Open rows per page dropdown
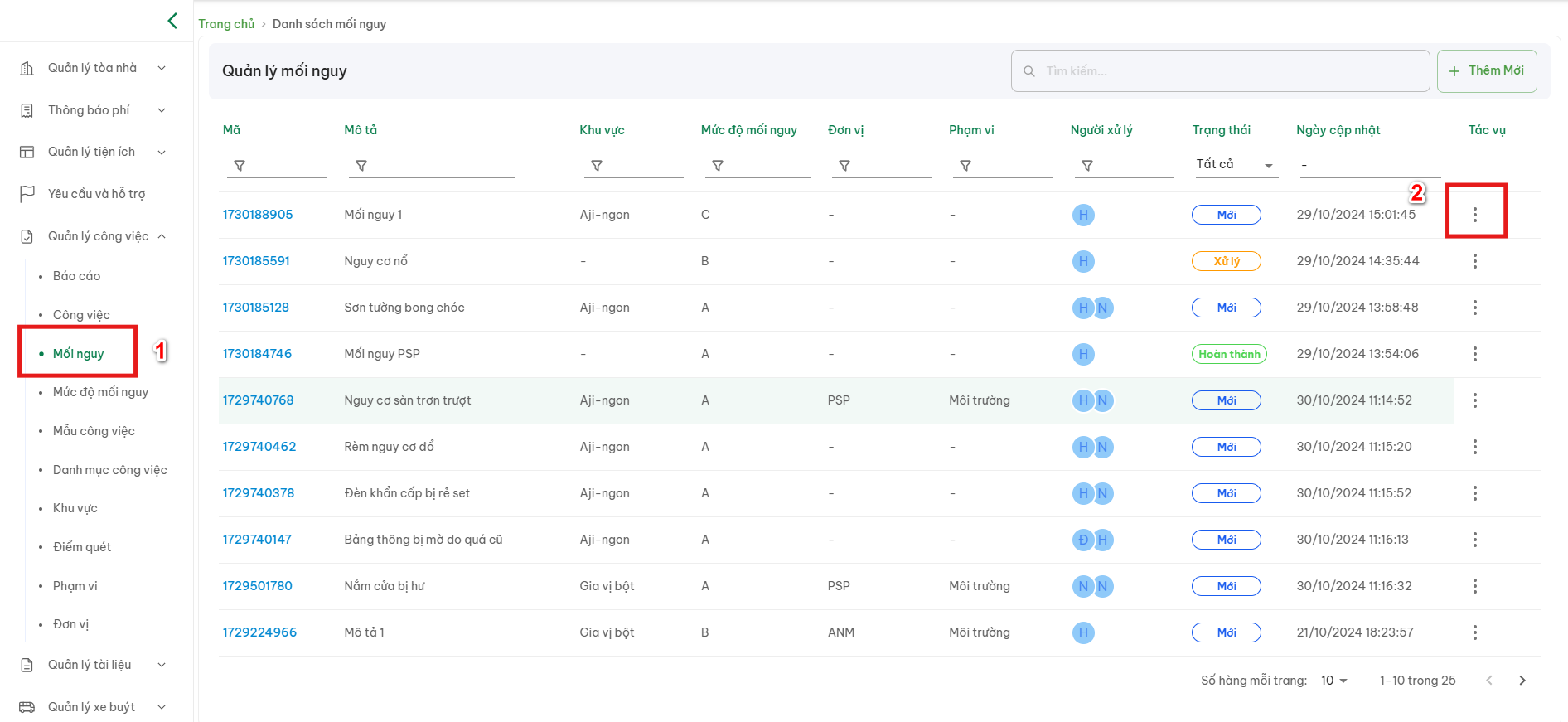Viewport: 1568px width, 722px height. (x=1334, y=681)
